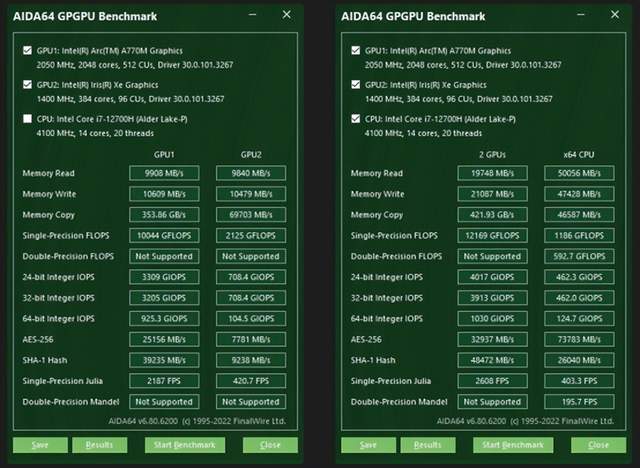Select 2 GPUs Memory Copy value 421.93 GB/s

(492, 215)
